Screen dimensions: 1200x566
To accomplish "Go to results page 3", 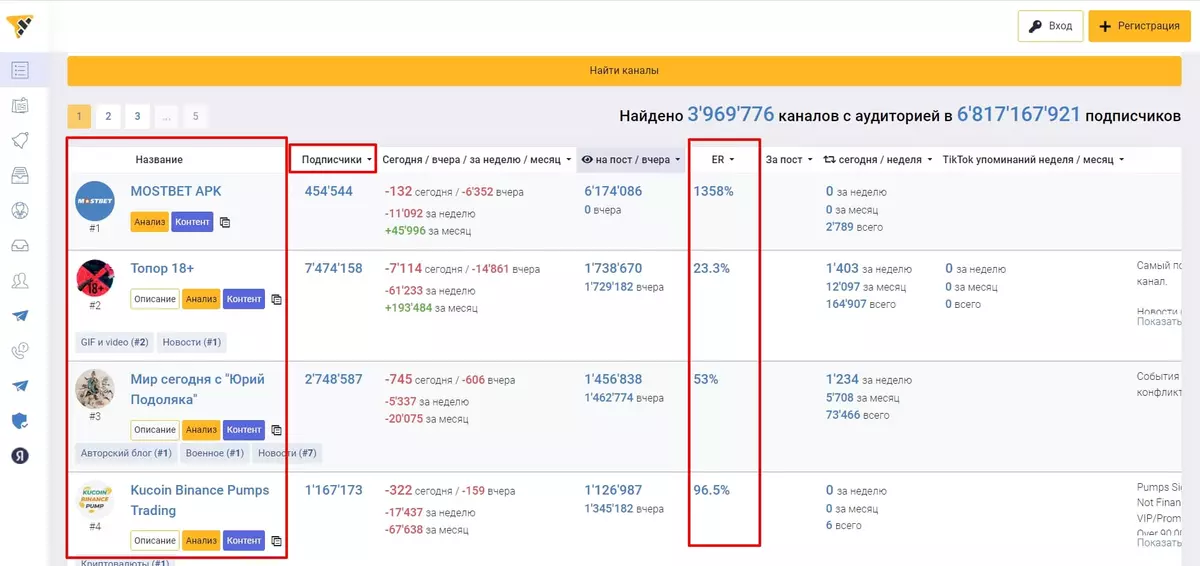I will [x=137, y=116].
